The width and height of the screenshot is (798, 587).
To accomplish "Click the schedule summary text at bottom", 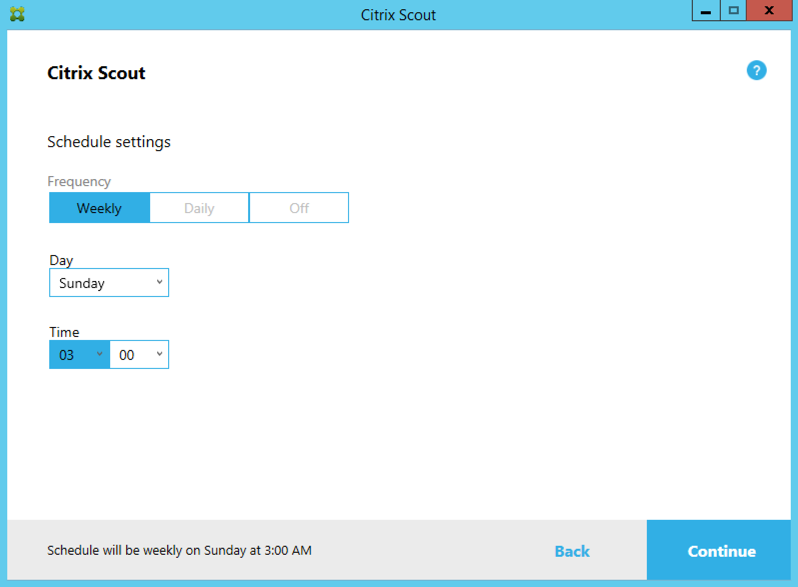I will point(179,550).
